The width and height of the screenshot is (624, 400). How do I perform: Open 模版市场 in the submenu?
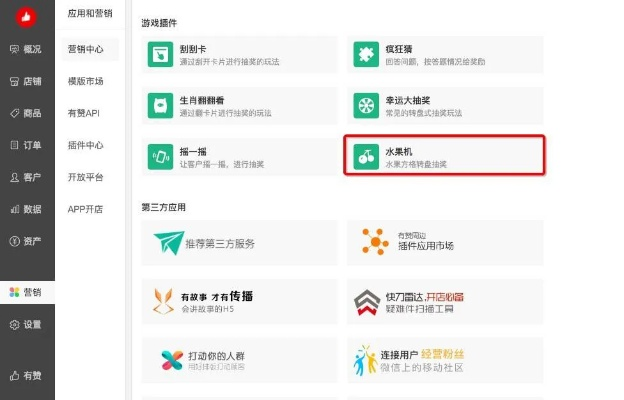(x=86, y=82)
